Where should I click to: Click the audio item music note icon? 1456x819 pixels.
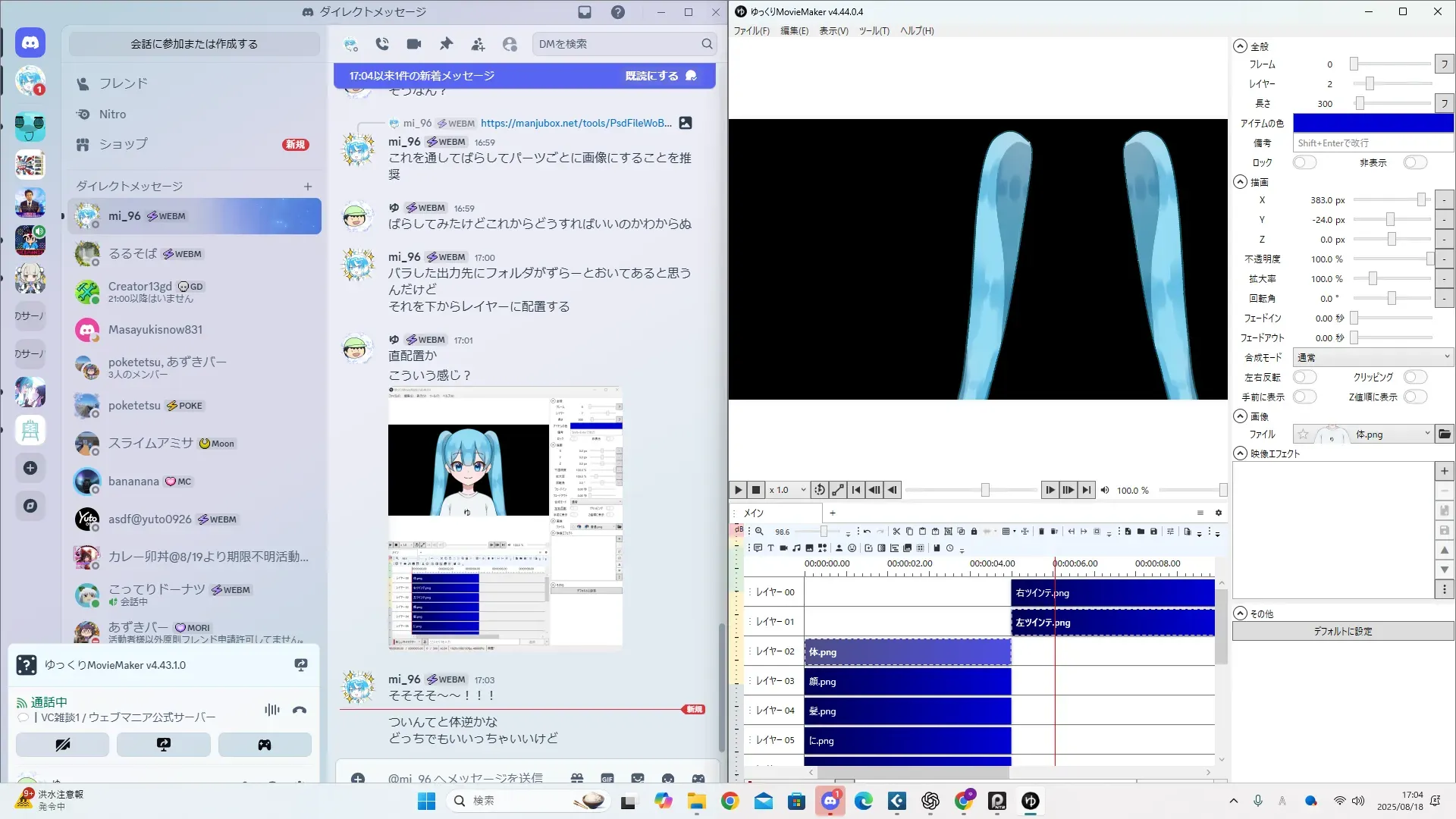point(796,548)
